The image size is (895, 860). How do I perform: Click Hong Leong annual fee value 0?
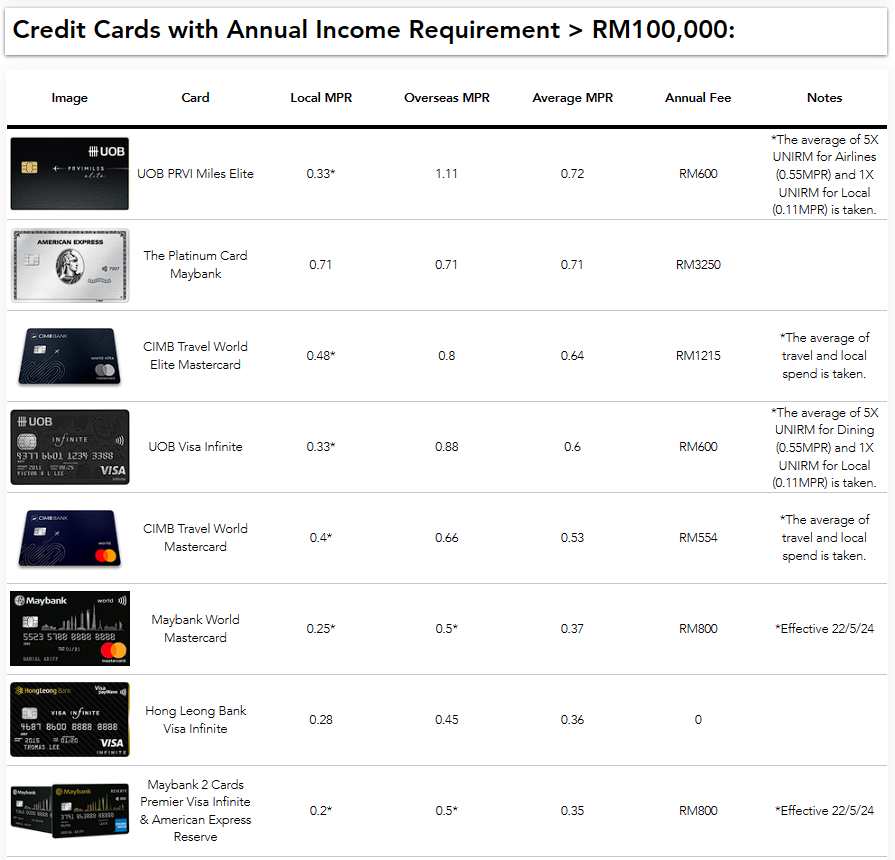698,720
